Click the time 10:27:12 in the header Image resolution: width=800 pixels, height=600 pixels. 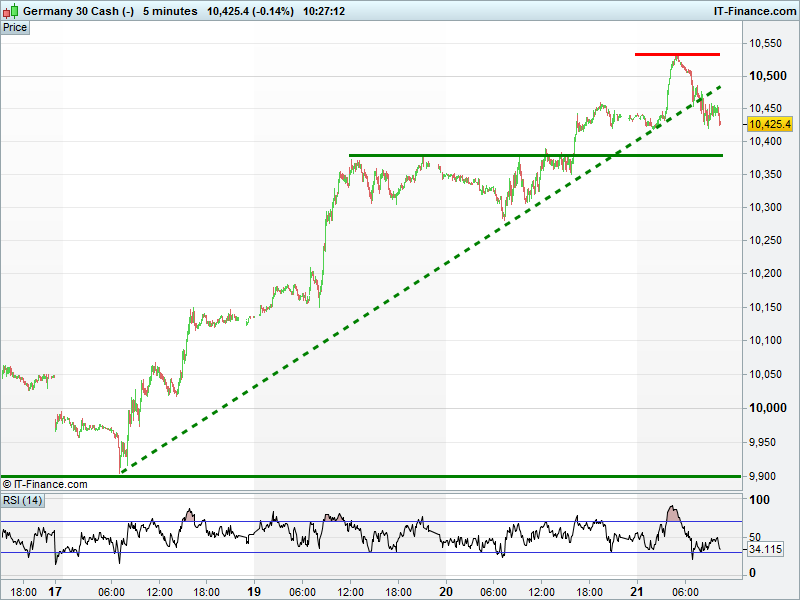pyautogui.click(x=324, y=11)
